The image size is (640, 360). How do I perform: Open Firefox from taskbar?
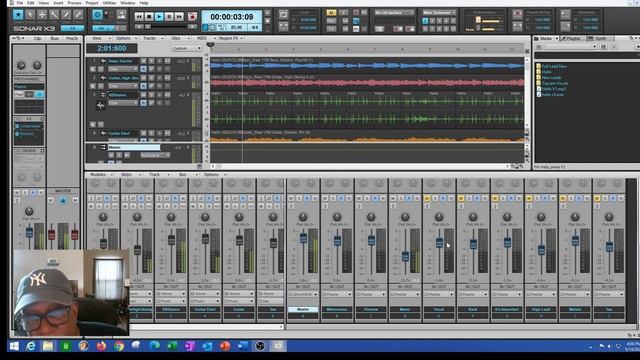(x=101, y=346)
